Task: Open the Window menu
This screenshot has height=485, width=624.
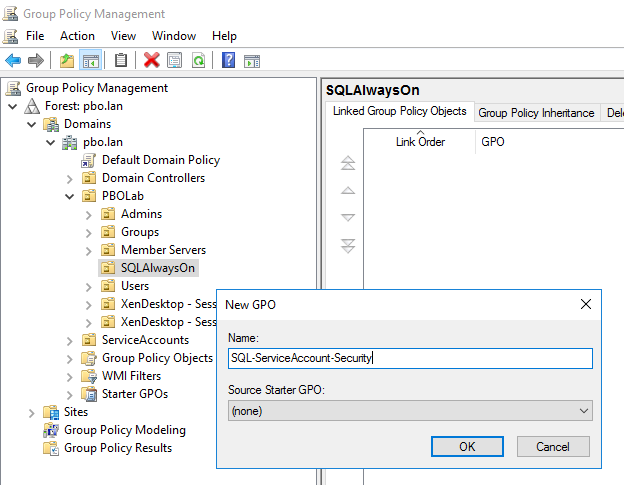Action: (x=174, y=36)
